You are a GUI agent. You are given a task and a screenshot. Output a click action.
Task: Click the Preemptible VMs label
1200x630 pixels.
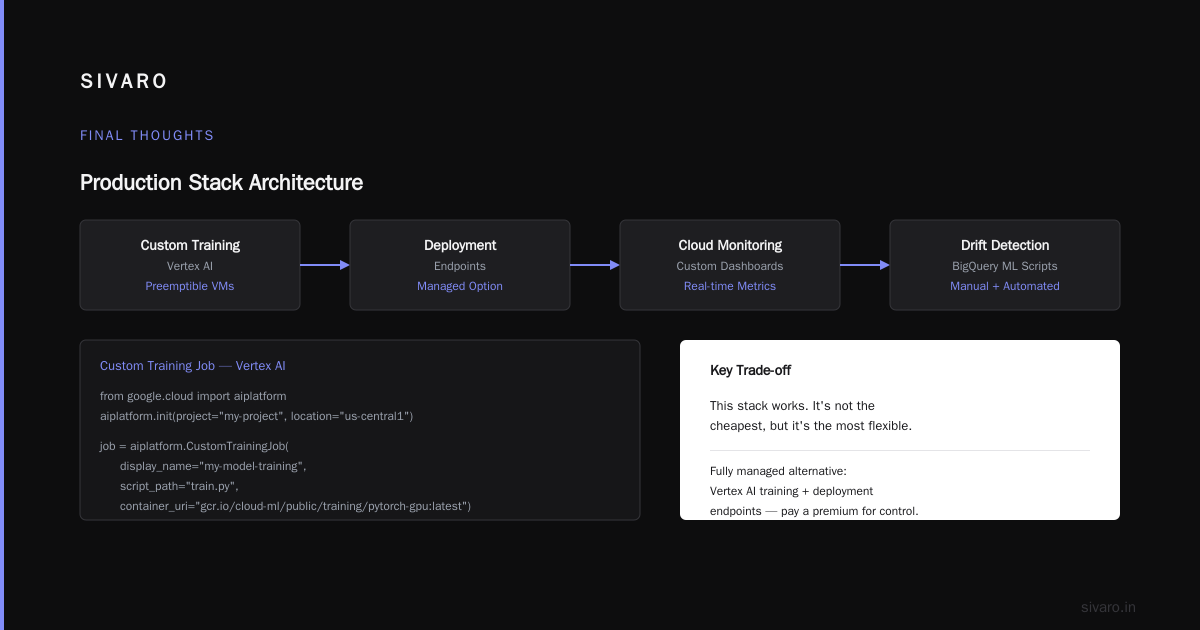(x=190, y=286)
